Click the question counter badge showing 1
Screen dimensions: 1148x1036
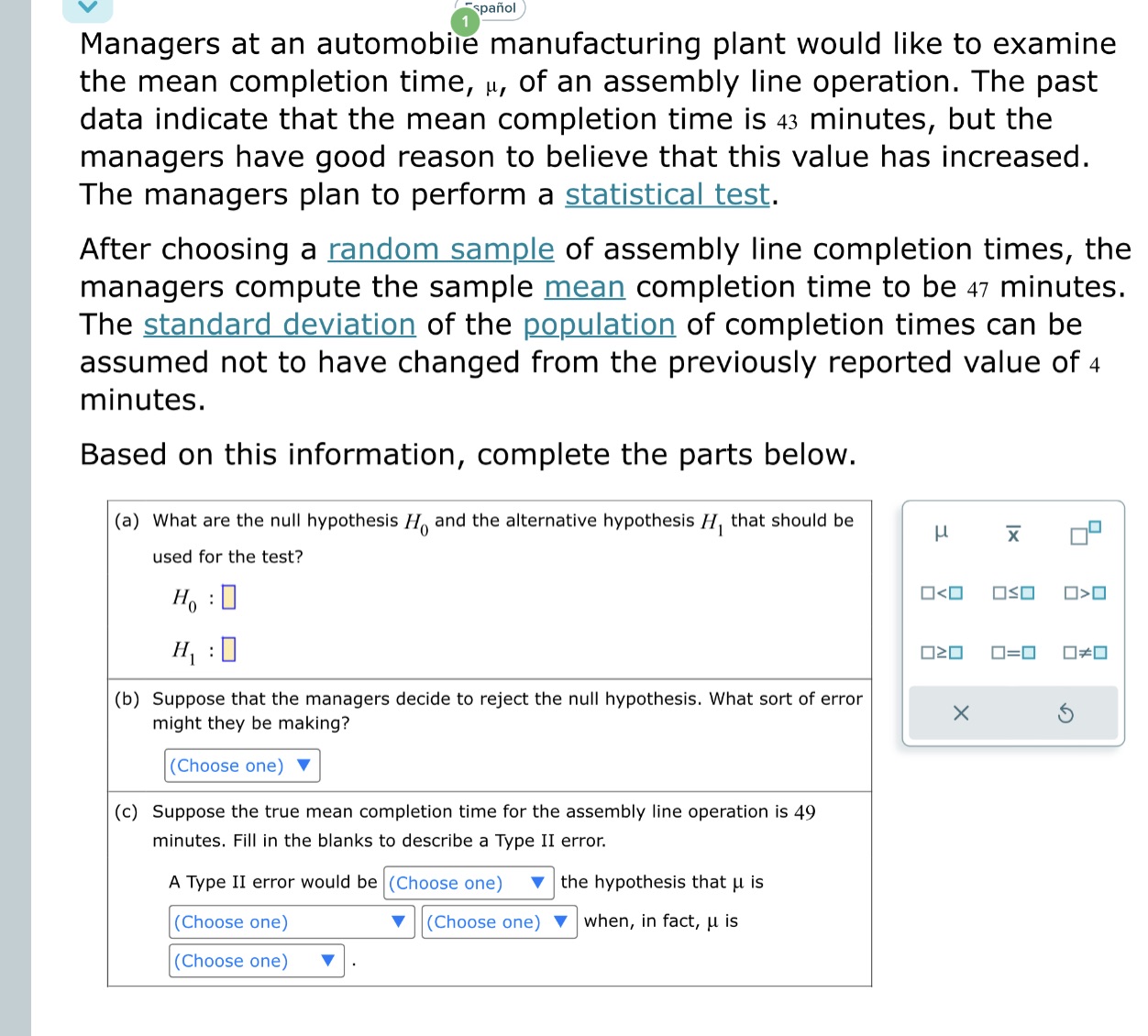[464, 22]
